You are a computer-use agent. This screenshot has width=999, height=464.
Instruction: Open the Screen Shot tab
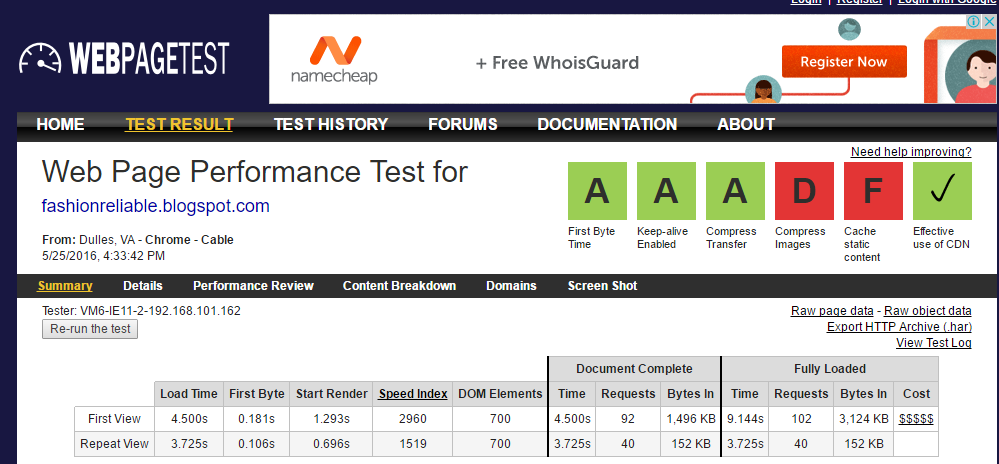[x=602, y=286]
